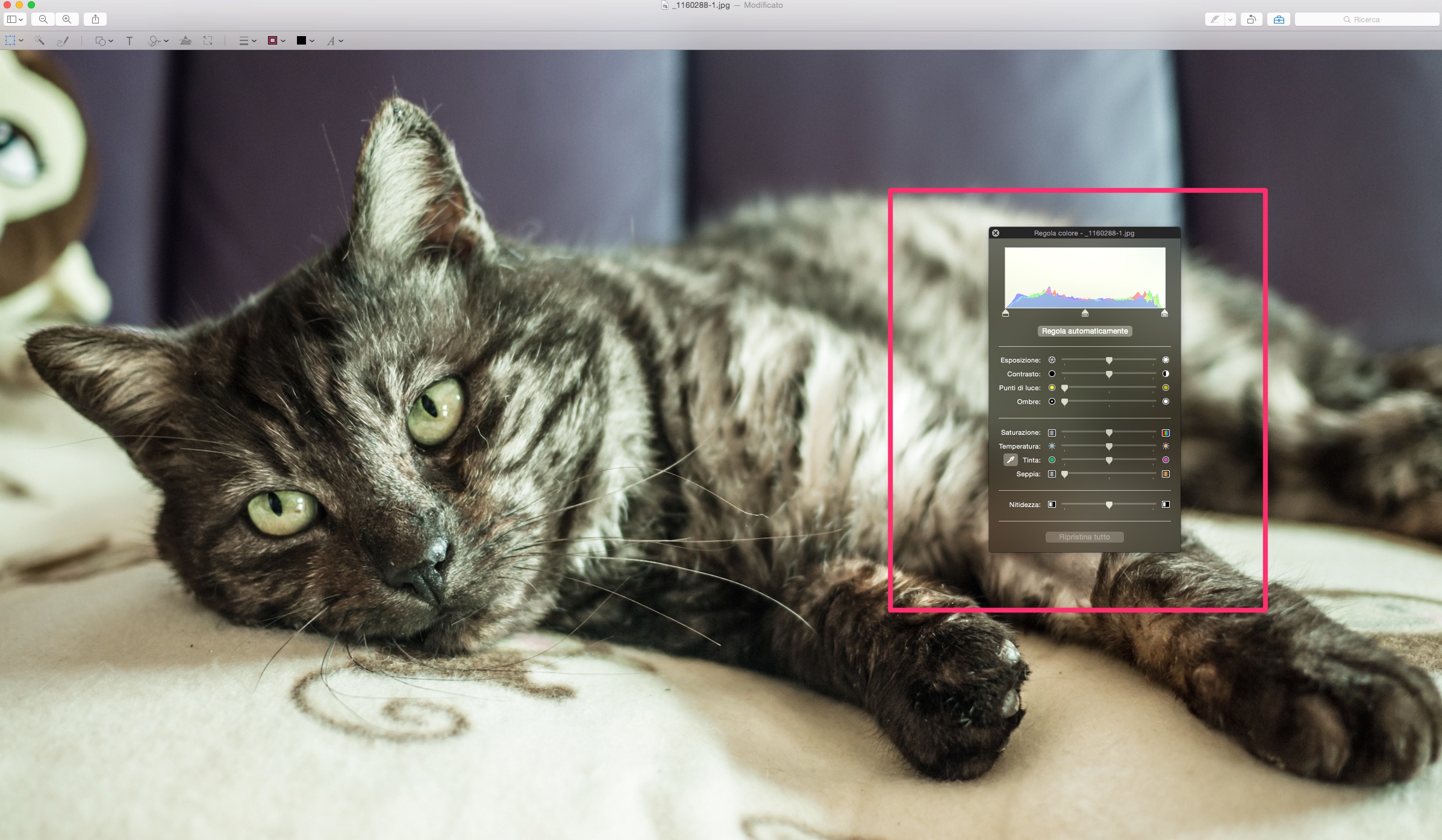
Task: Select the Text tool
Action: tap(129, 41)
